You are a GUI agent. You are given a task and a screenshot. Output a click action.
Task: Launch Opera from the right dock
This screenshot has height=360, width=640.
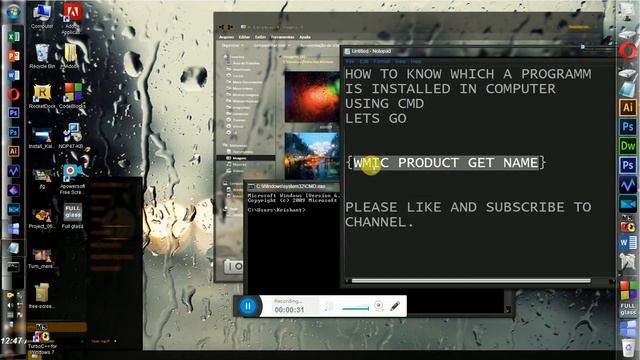tap(628, 51)
